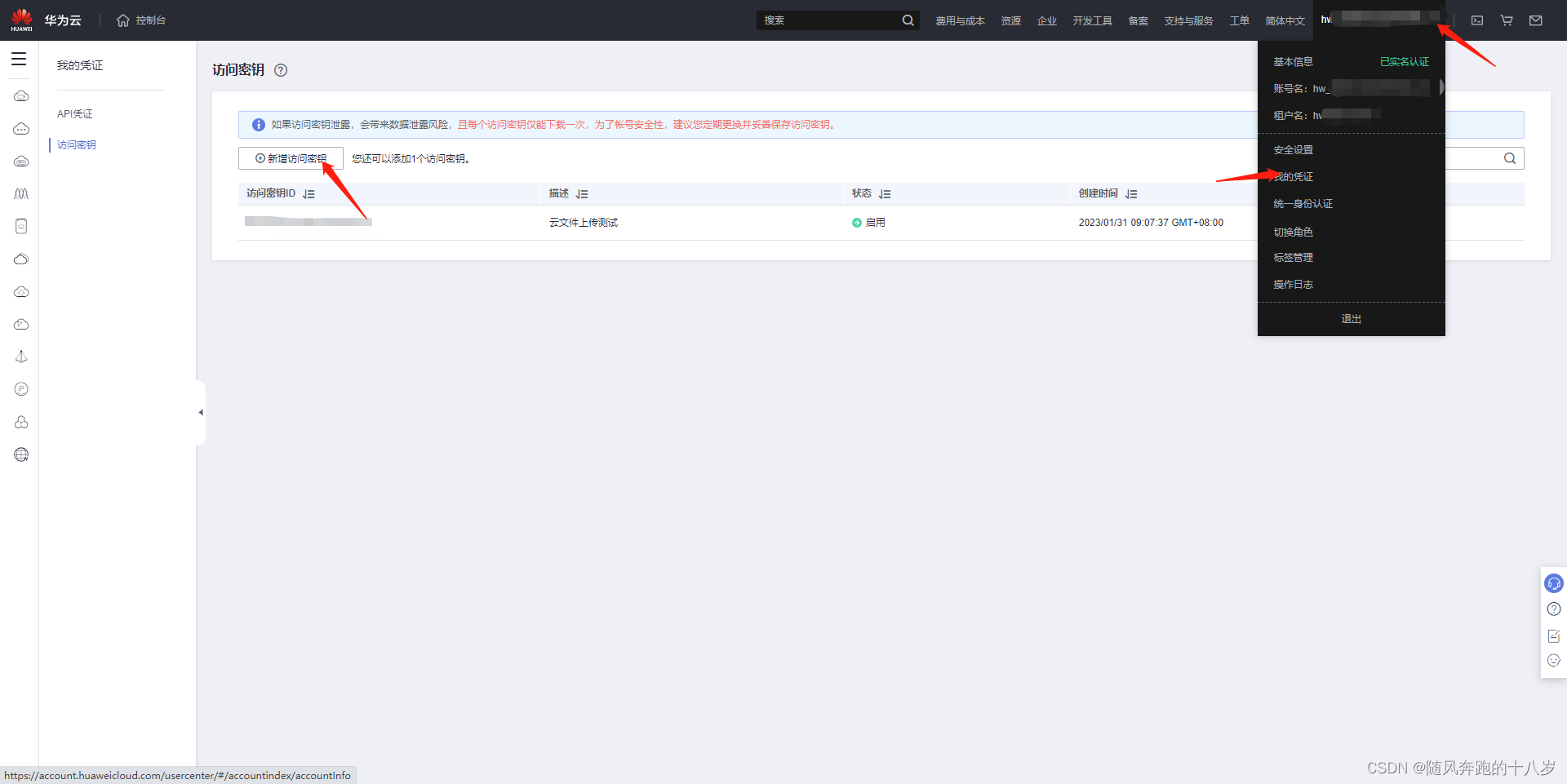
Task: Click the document icon in the left sidebar
Action: coord(21,226)
